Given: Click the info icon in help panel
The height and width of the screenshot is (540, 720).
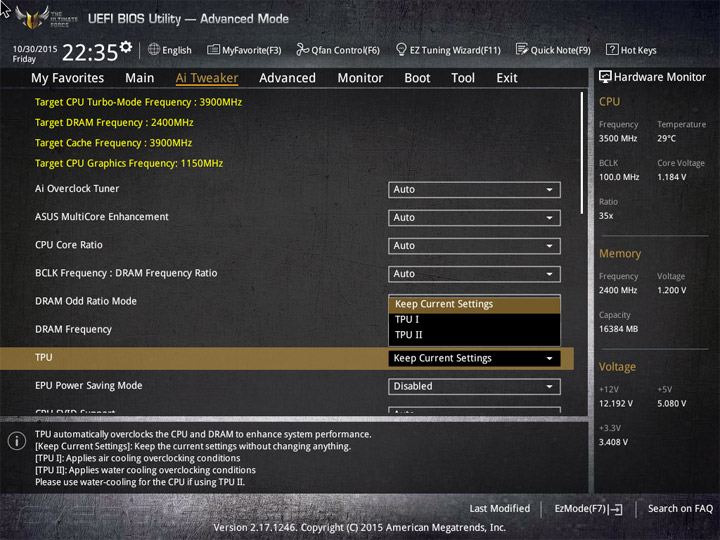Looking at the screenshot, I should click(x=17, y=441).
